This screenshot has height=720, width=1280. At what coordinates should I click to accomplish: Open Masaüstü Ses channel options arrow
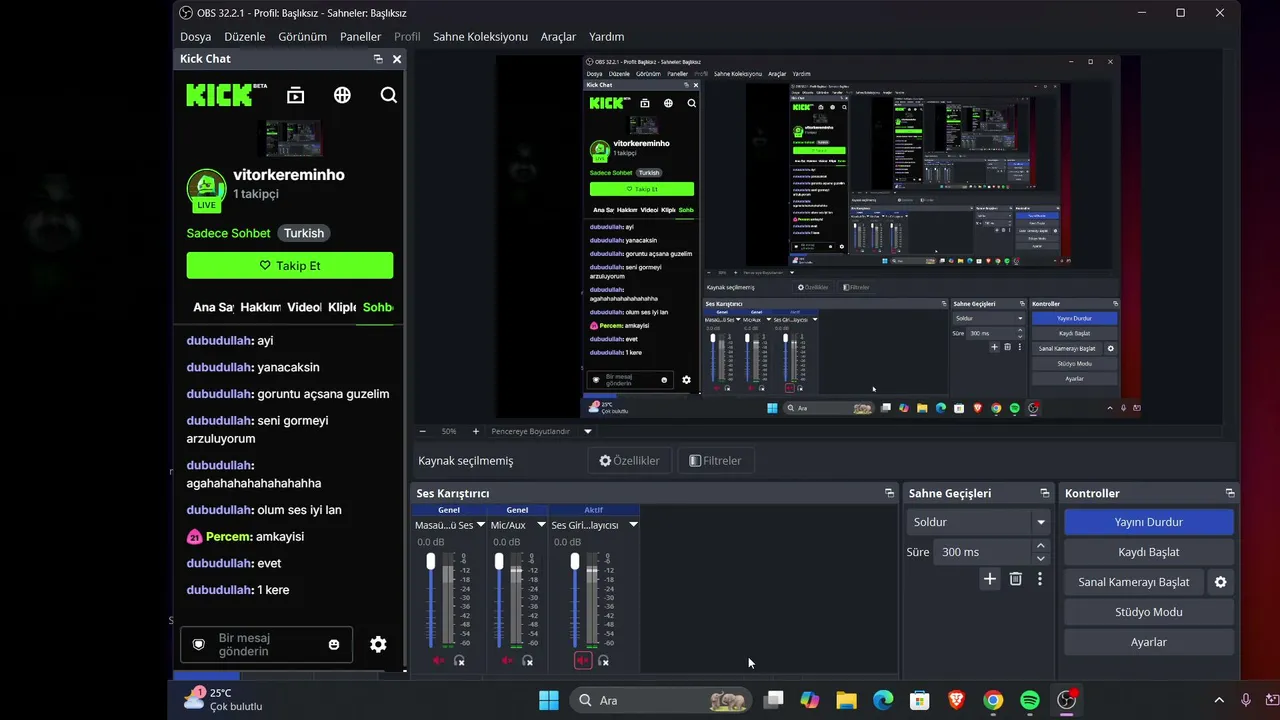point(481,525)
